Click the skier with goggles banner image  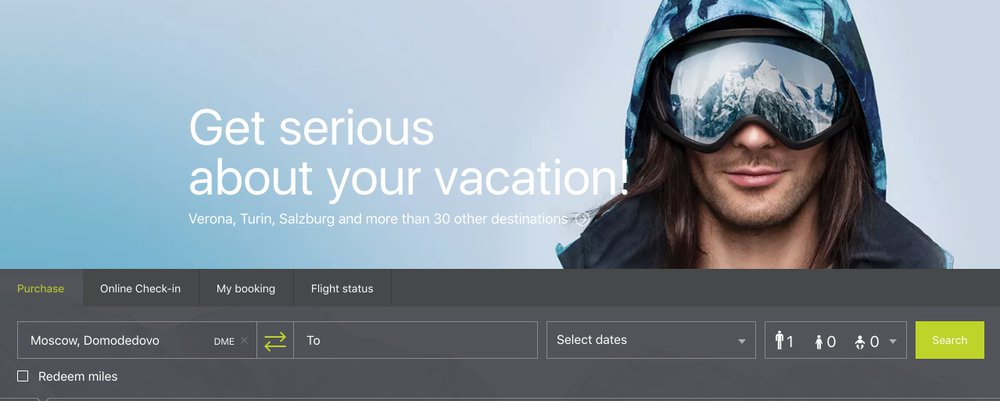click(753, 134)
